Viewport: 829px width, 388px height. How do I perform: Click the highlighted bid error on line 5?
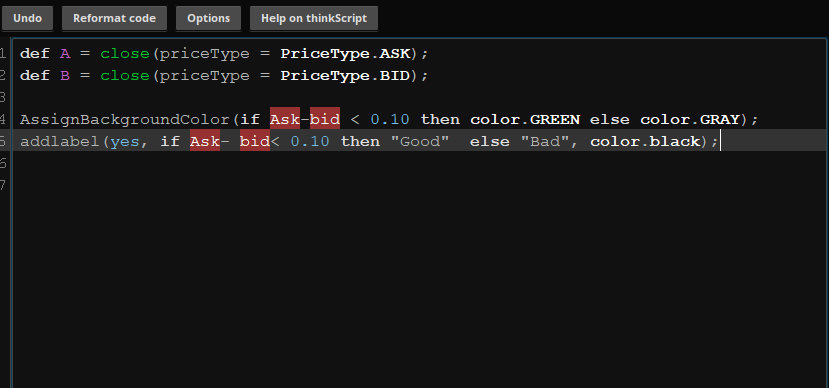click(x=255, y=141)
